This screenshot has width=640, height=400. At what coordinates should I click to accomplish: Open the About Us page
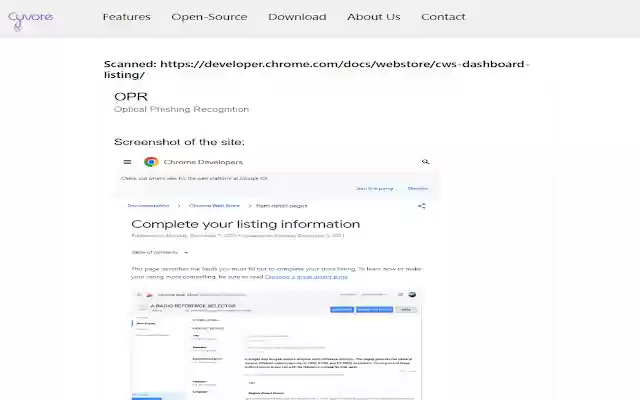coord(374,17)
